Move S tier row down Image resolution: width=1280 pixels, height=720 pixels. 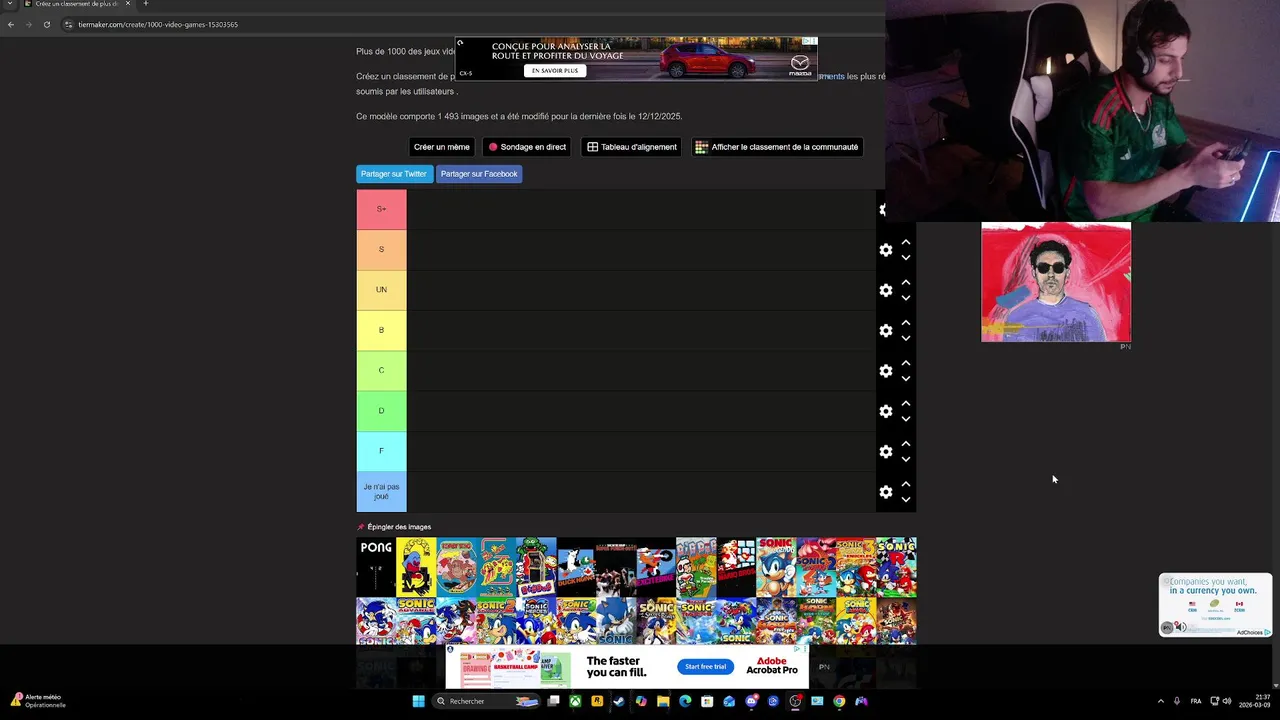[x=906, y=258]
